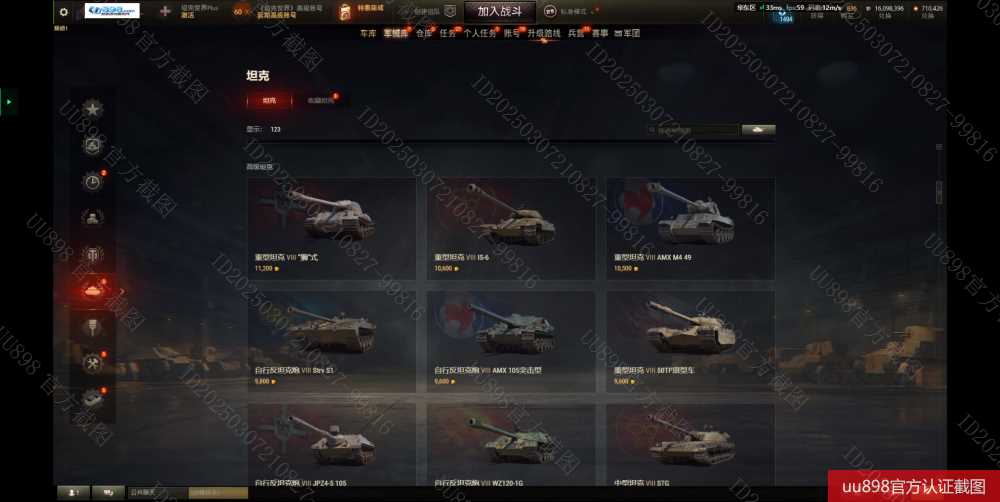Viewport: 1000px width, 502px height.
Task: Expand the highlighted tank category chevron
Action: pos(122,292)
